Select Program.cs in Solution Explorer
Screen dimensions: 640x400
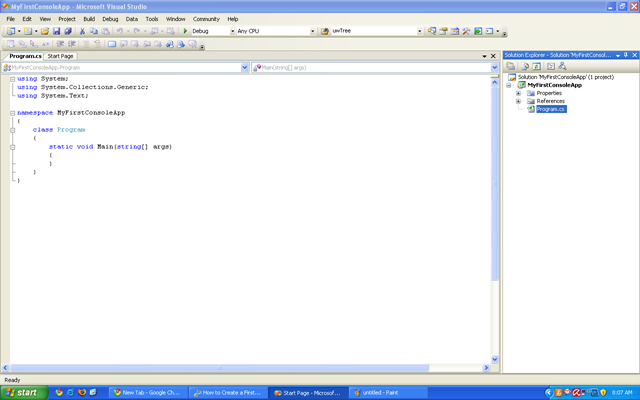(x=551, y=109)
